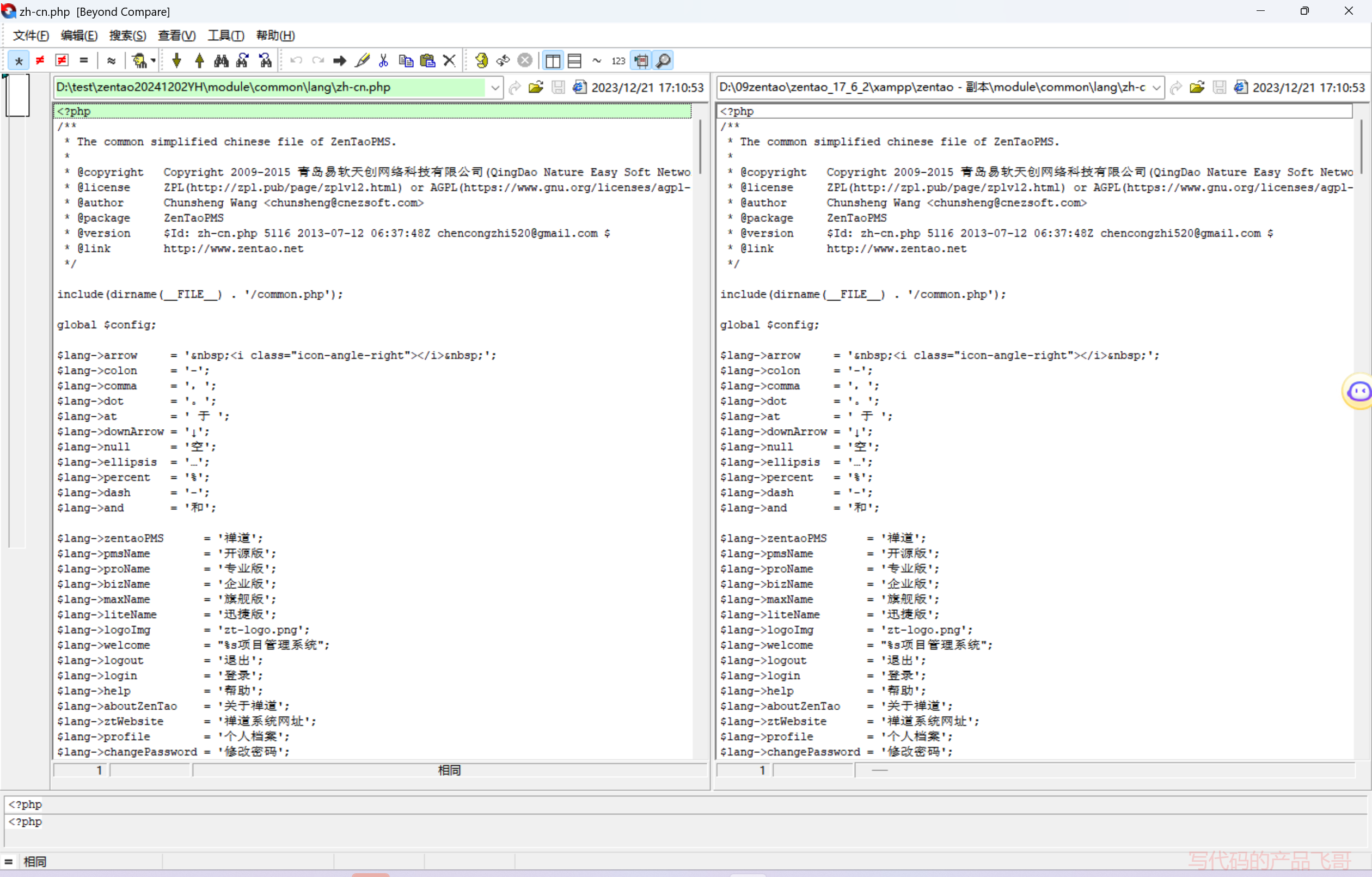
Task: Click the Edit pencil icon
Action: click(x=362, y=60)
